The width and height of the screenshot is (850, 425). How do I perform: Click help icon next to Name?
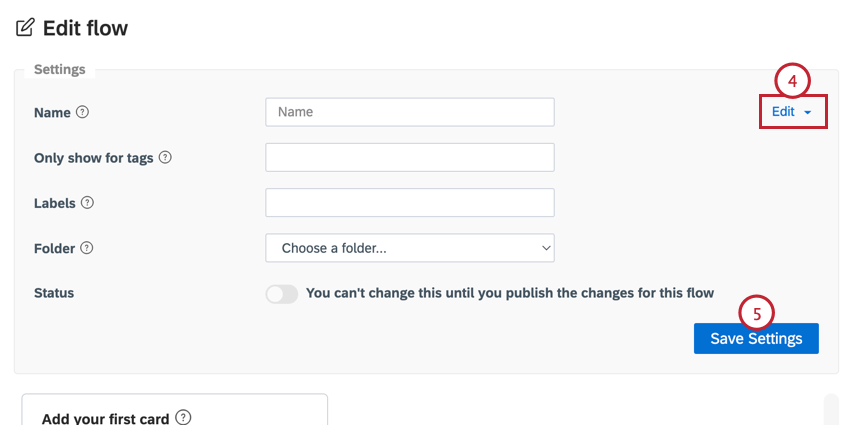(82, 112)
